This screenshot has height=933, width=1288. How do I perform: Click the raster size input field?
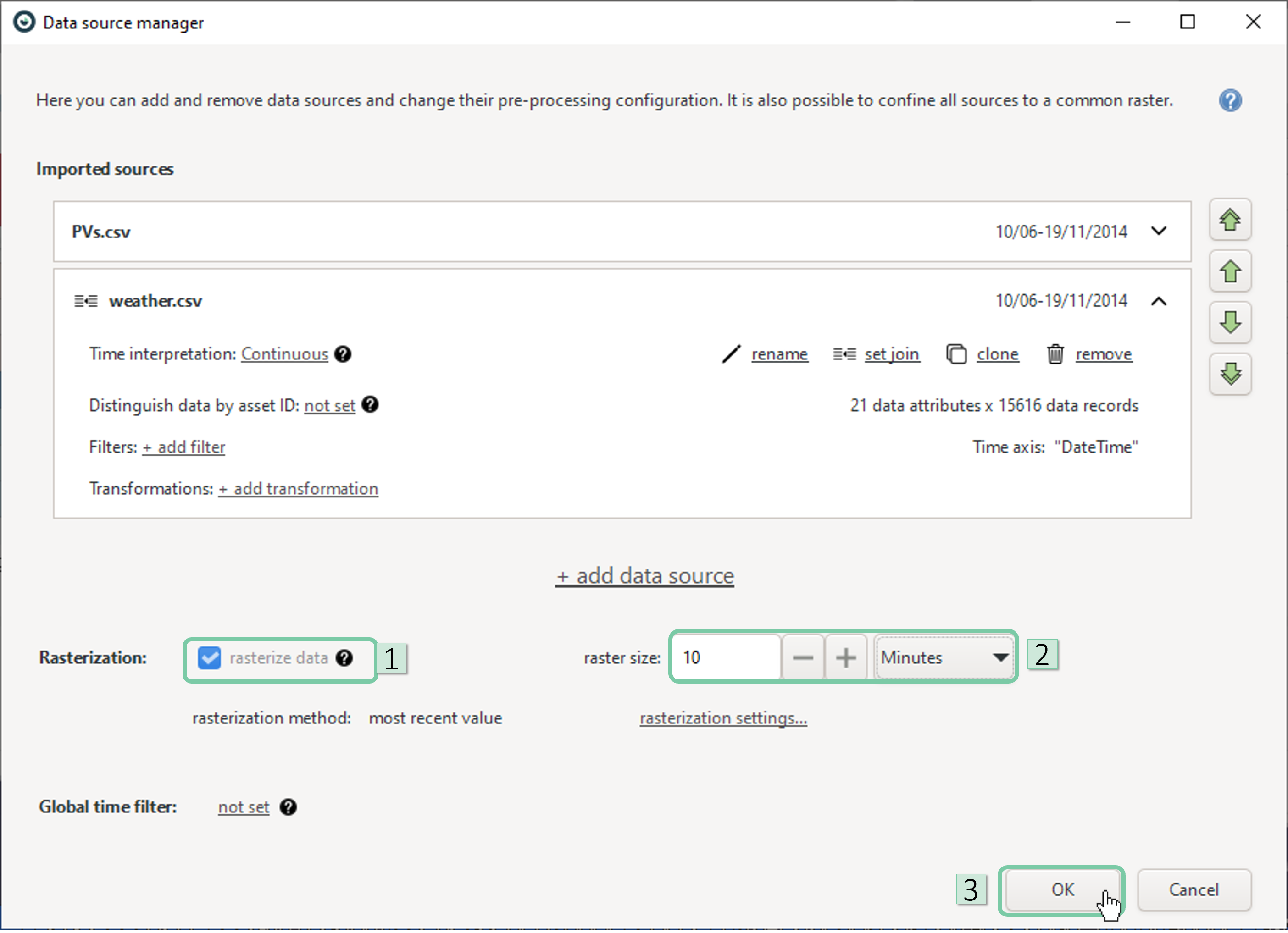pyautogui.click(x=727, y=658)
